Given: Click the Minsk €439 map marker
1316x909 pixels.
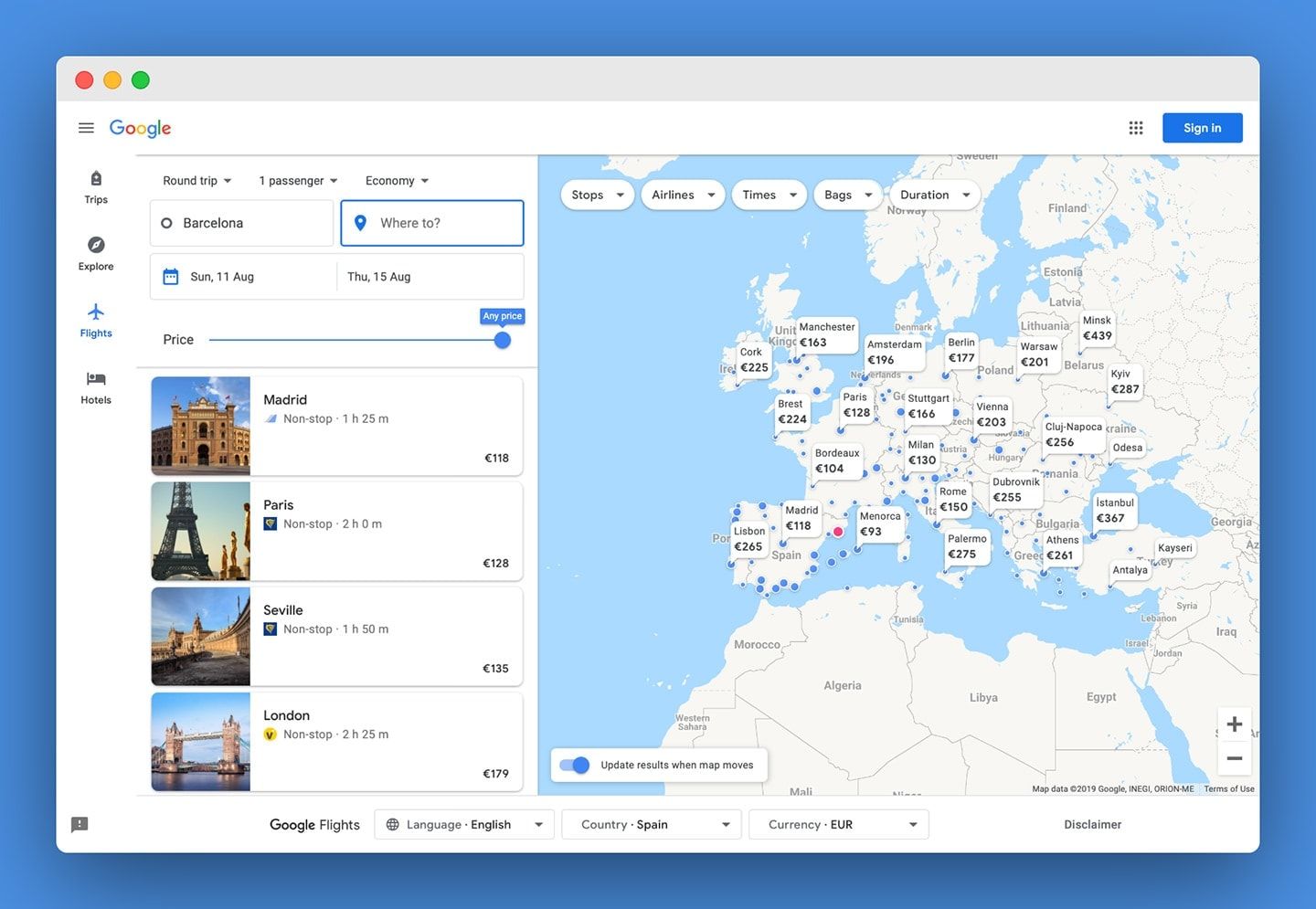Looking at the screenshot, I should (1097, 328).
